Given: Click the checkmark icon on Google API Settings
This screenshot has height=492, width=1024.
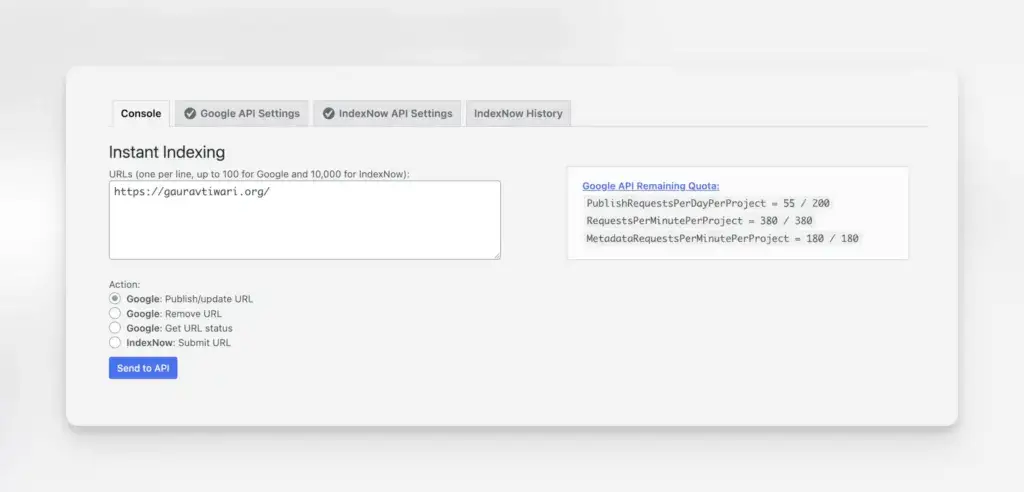Looking at the screenshot, I should 190,114.
